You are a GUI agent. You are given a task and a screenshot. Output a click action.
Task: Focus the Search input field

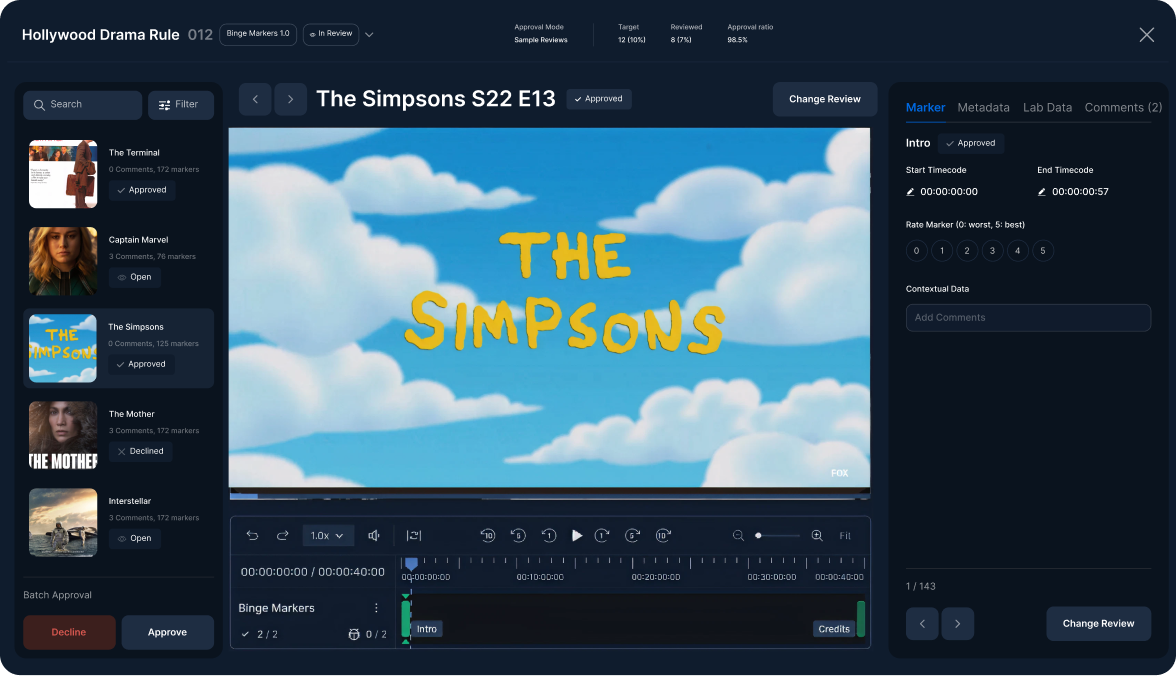coord(82,105)
